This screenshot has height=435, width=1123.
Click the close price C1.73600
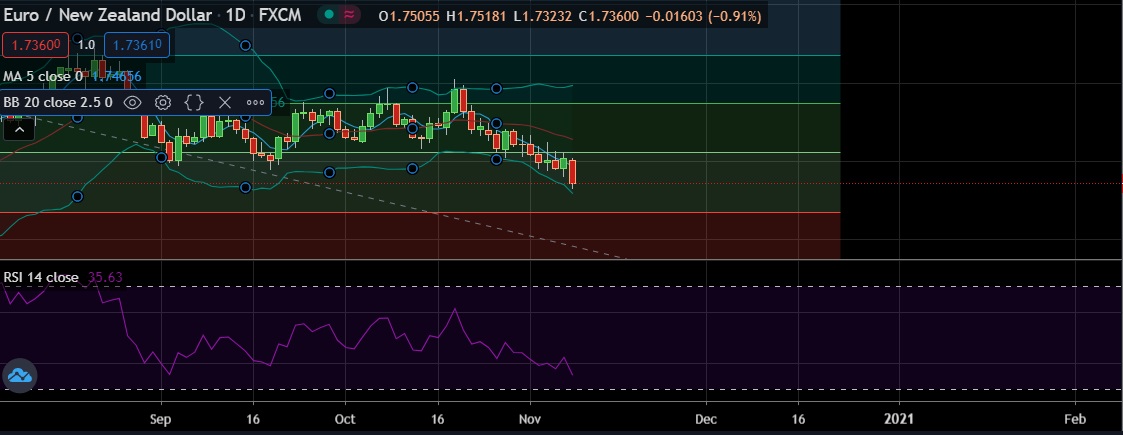coord(610,15)
